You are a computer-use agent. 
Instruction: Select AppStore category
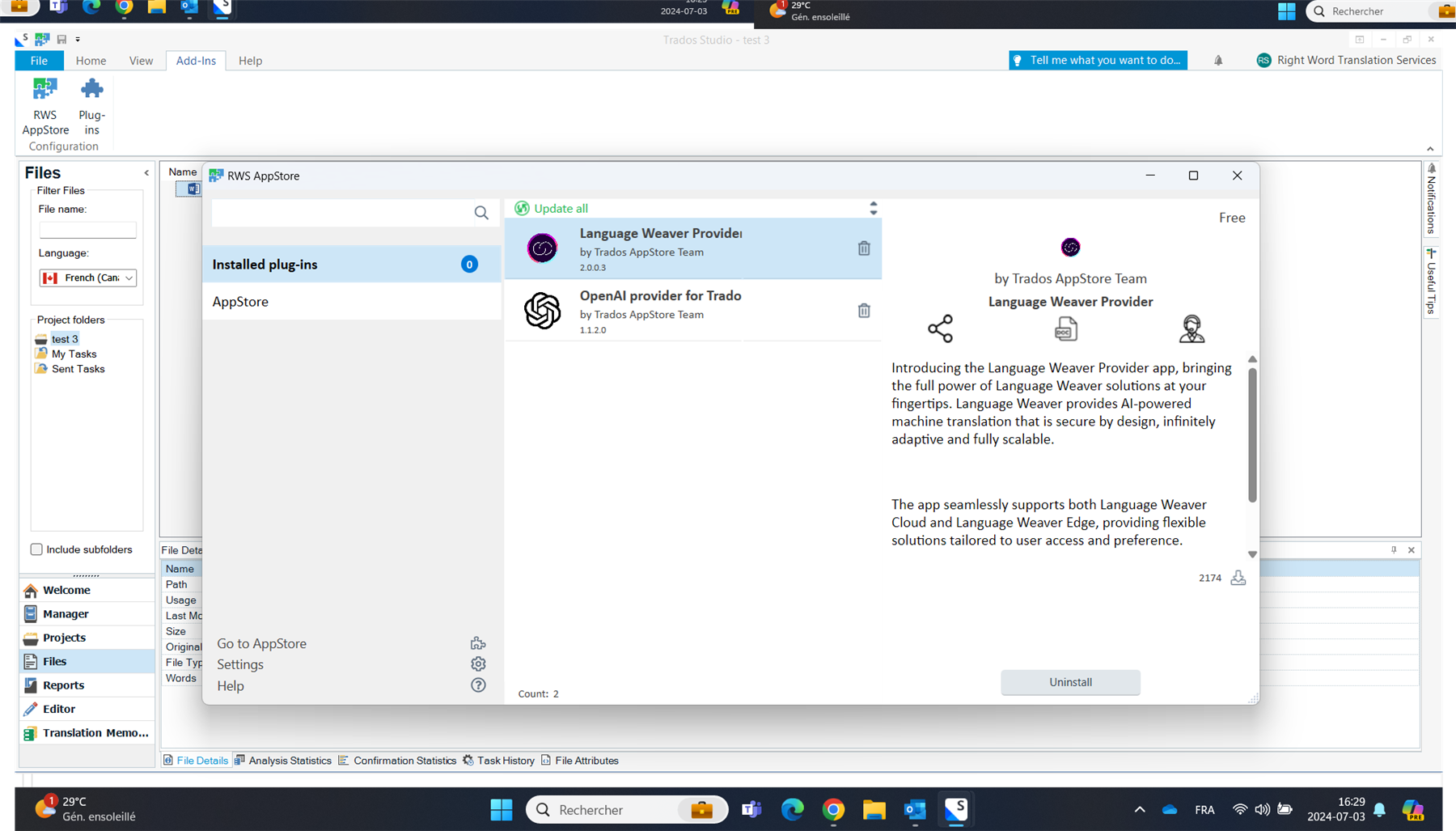pos(352,301)
